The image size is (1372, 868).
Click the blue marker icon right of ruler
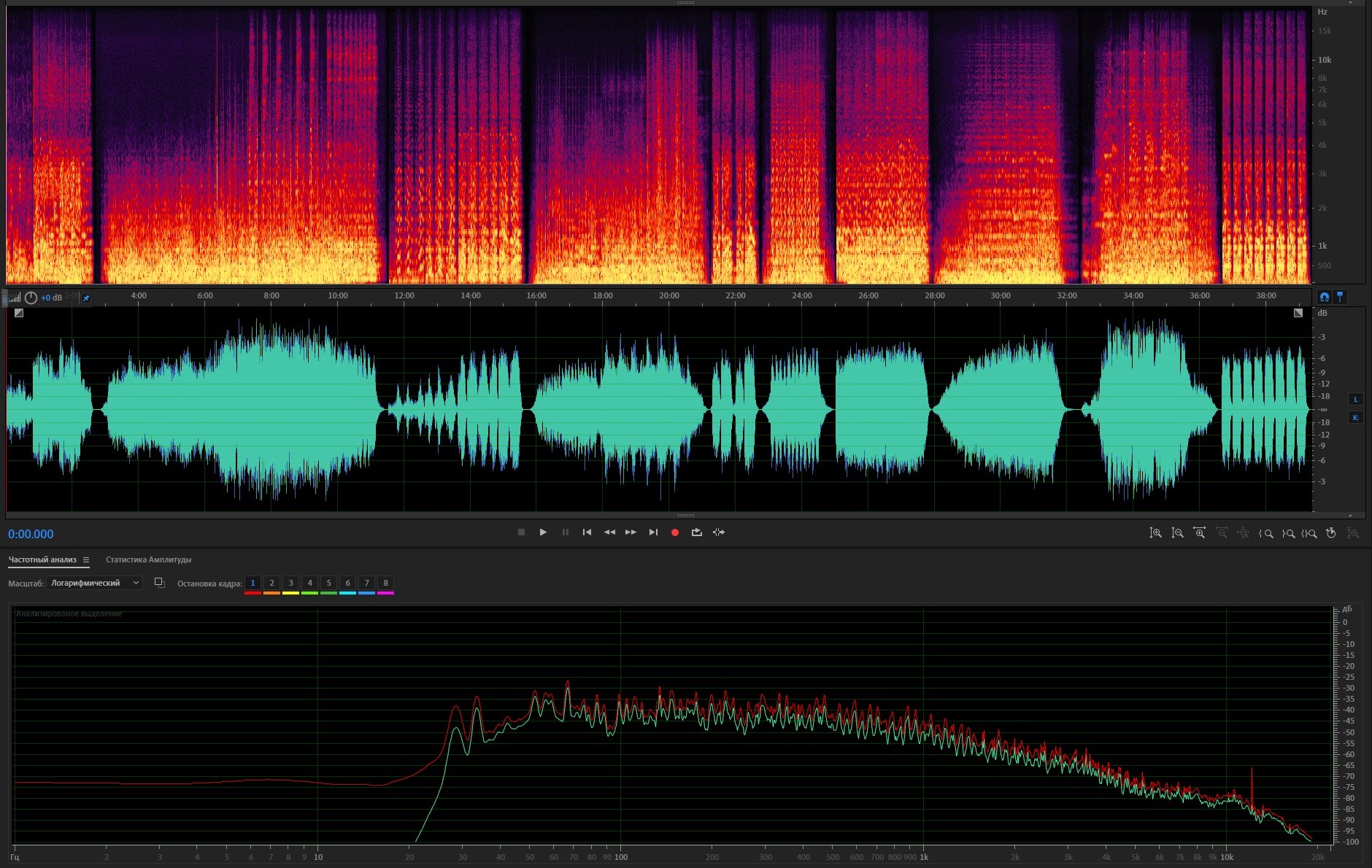coord(1340,297)
